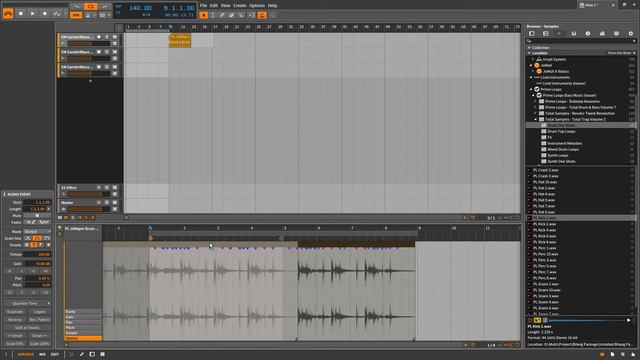Toggle the arranger loop button
Viewport: 640px width, 360px height.
tap(91, 6)
